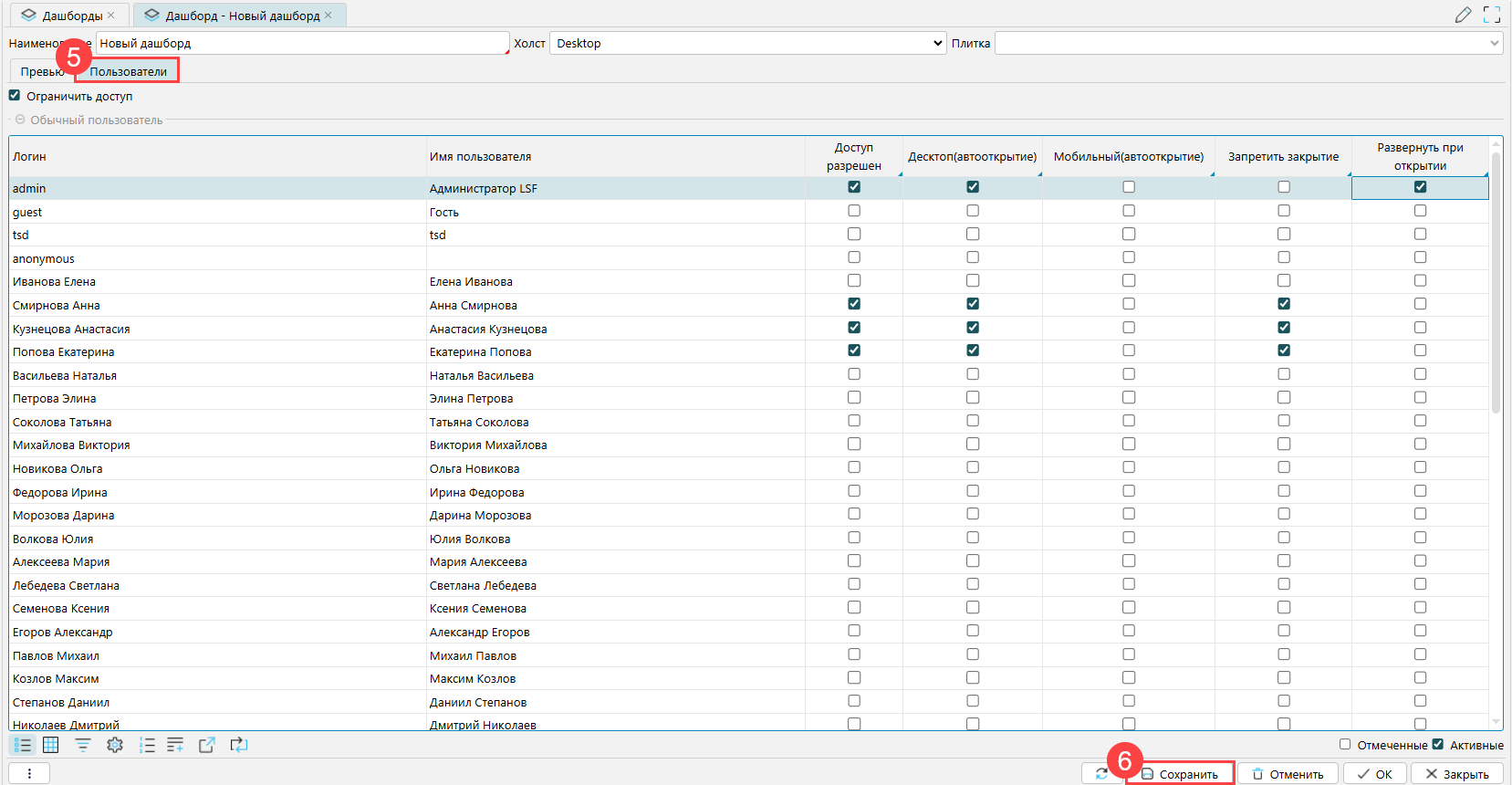Image resolution: width=1512 pixels, height=785 pixels.
Task: Open the Холст dropdown showing Desktop
Action: (x=747, y=43)
